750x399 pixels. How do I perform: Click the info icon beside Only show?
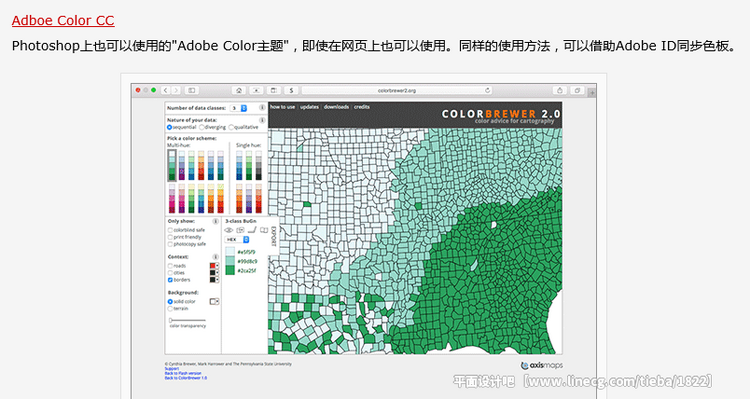point(215,221)
